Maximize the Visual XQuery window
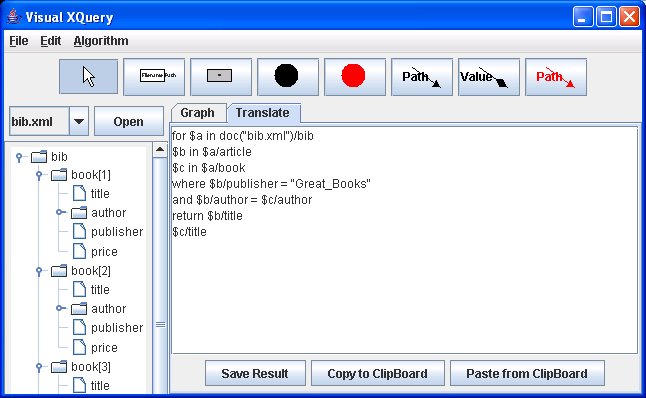 click(606, 17)
